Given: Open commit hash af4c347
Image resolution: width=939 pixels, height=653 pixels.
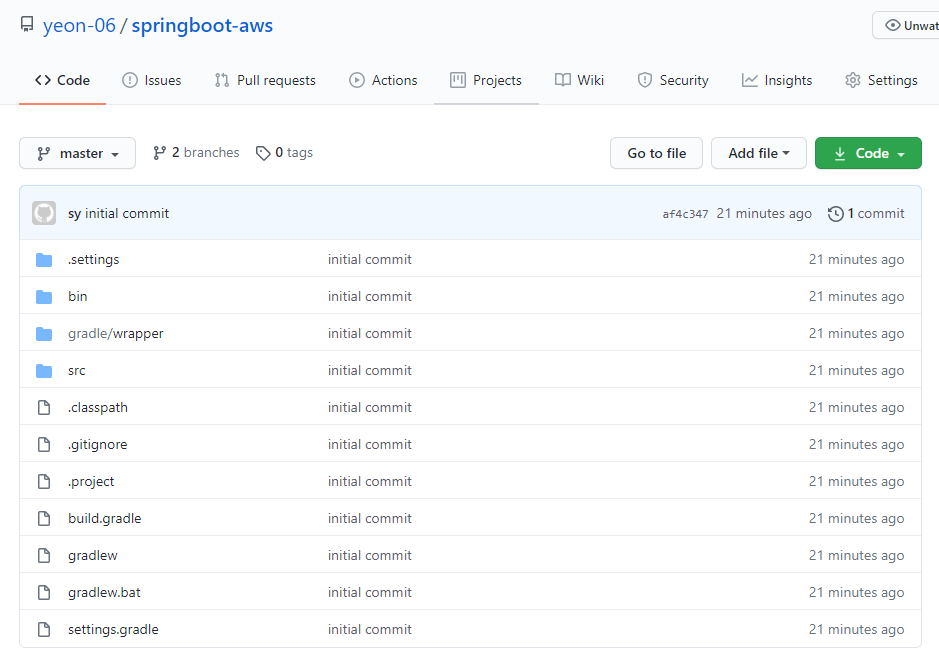Looking at the screenshot, I should point(685,214).
